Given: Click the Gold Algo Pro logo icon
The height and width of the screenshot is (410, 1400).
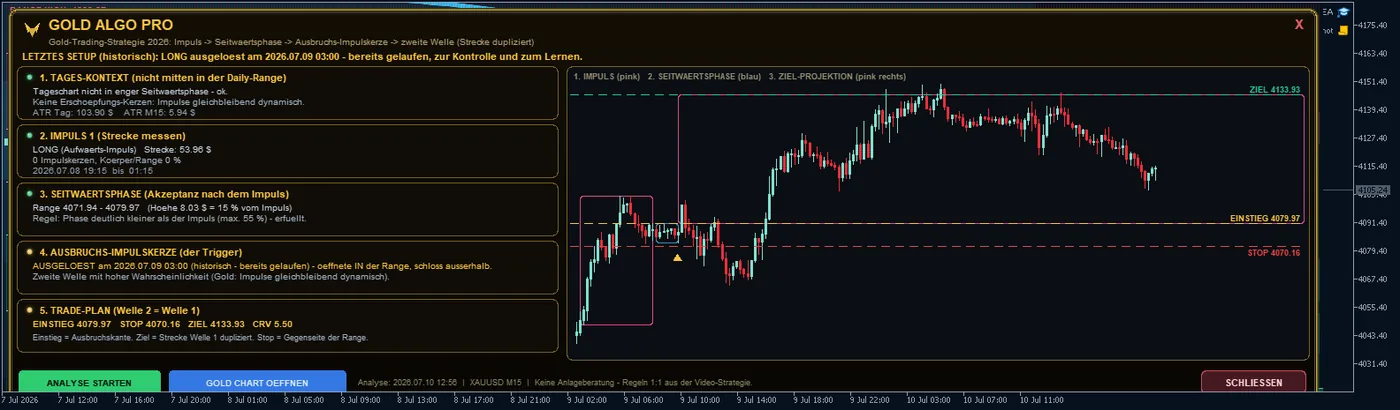Looking at the screenshot, I should [30, 30].
